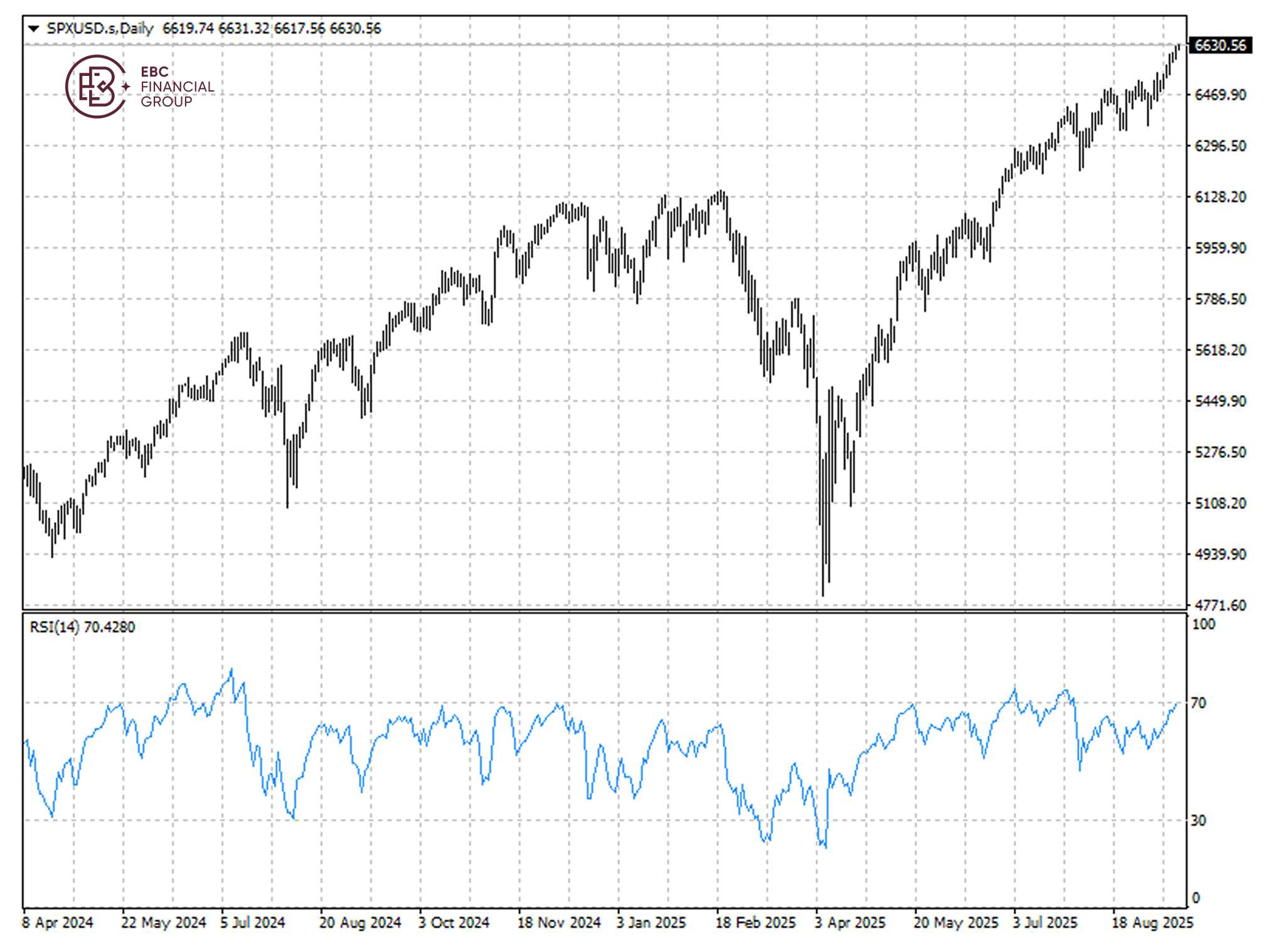The image size is (1276, 952).
Task: Click the 5 Jul 2024 date label
Action: point(253,923)
